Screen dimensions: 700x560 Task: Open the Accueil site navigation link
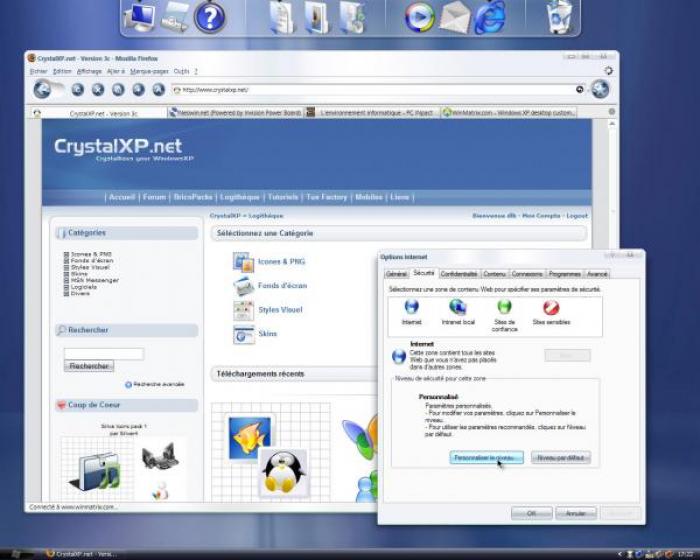coord(122,197)
